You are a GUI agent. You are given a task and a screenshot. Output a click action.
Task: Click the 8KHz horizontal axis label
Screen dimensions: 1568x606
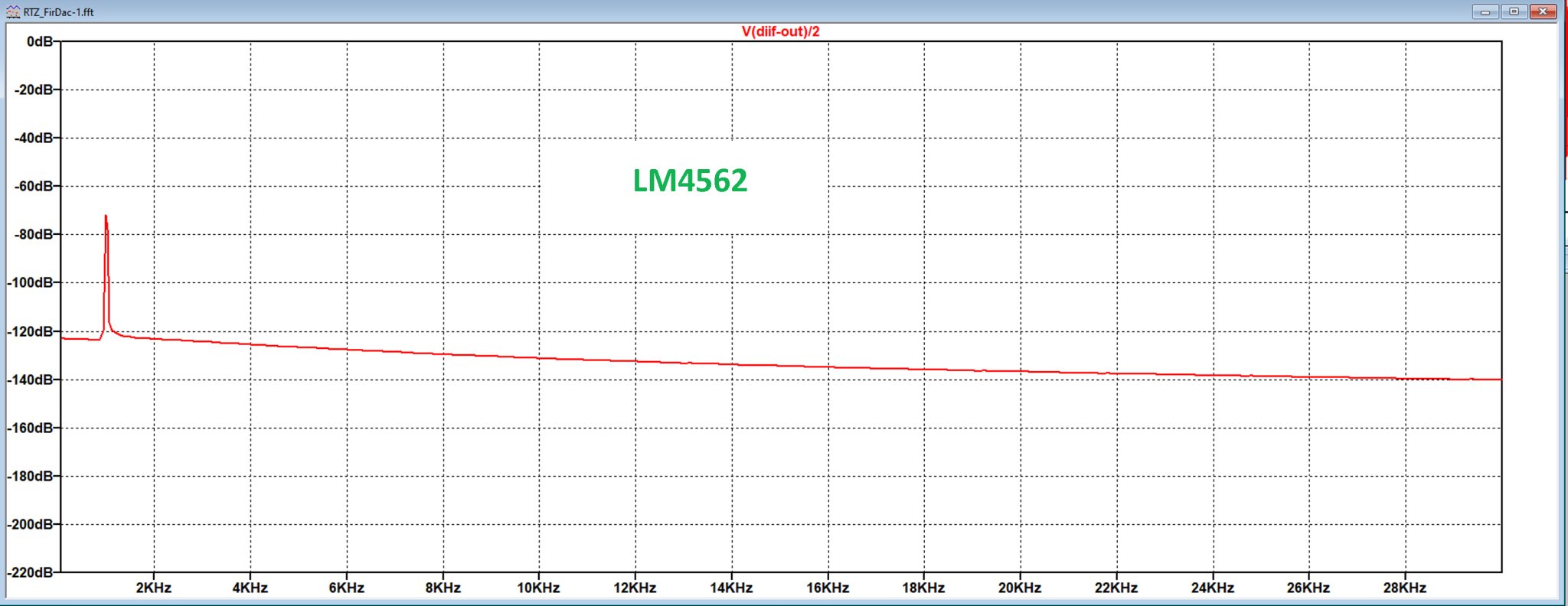(x=443, y=588)
